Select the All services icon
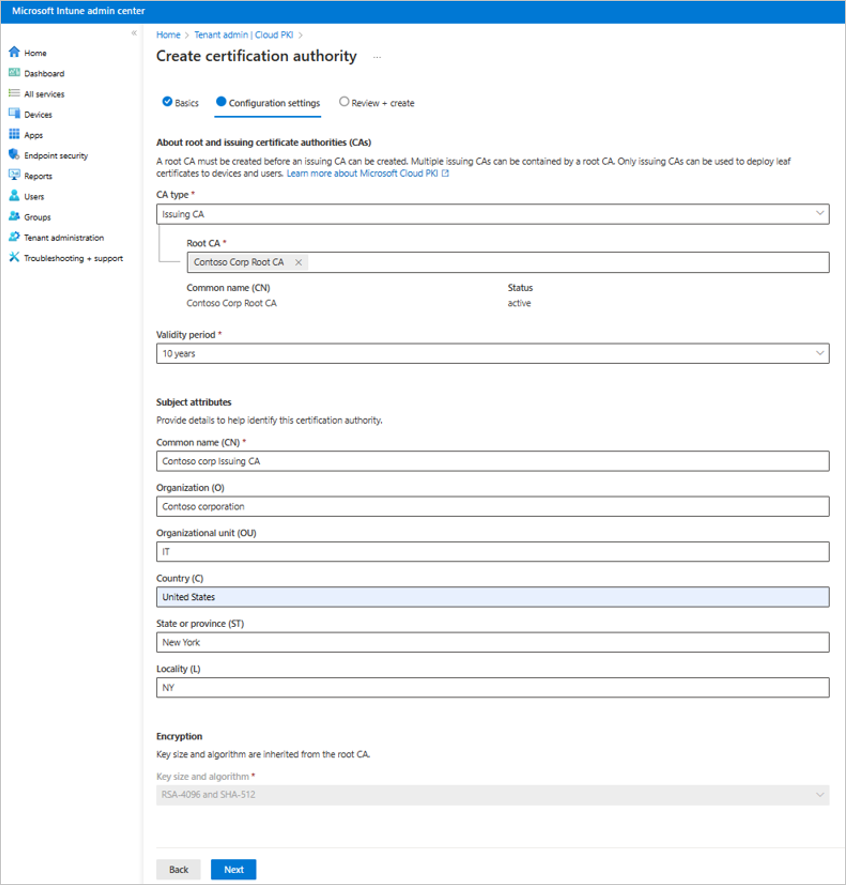Screen dimensions: 846x885 pos(14,94)
